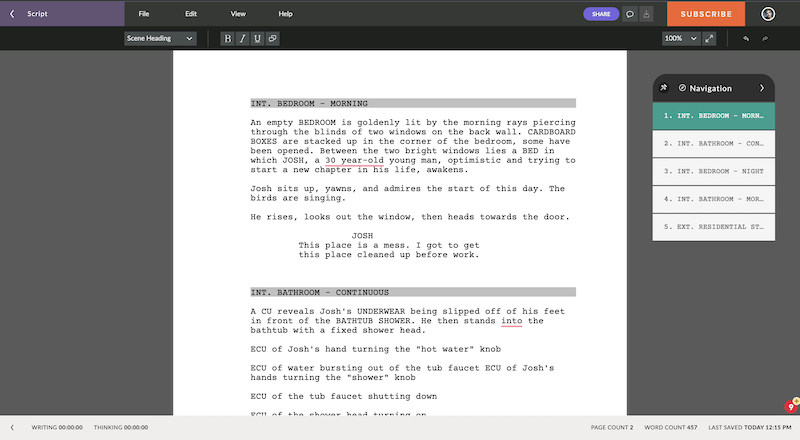Pin the Navigation panel with the pin icon
The height and width of the screenshot is (440, 800).
664,88
